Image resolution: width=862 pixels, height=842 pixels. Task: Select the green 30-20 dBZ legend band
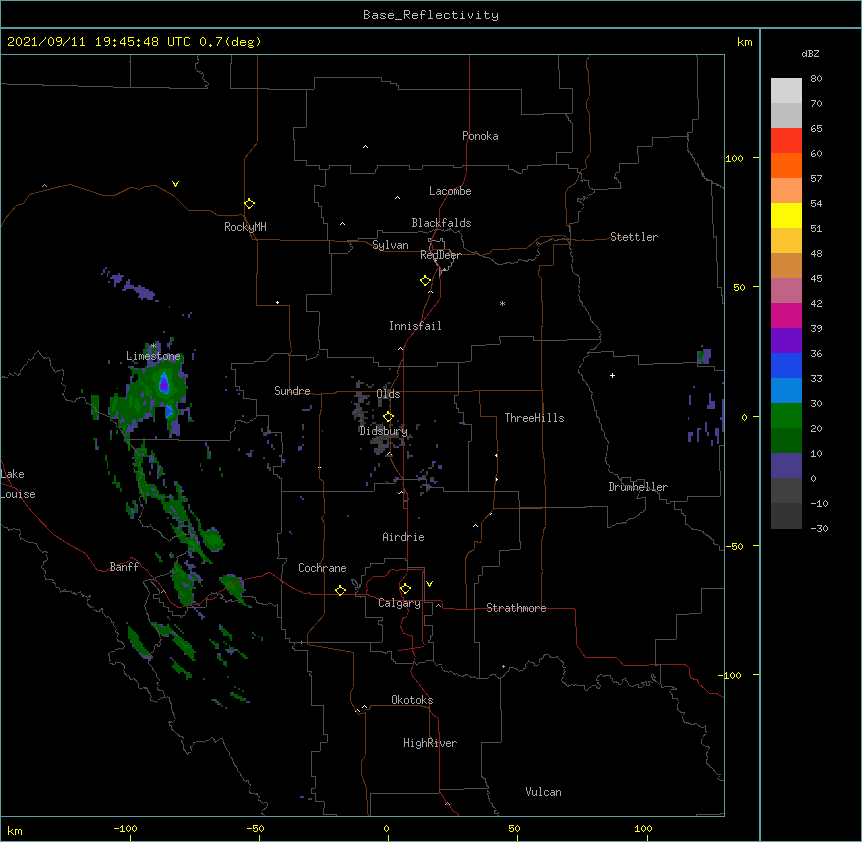pyautogui.click(x=786, y=416)
